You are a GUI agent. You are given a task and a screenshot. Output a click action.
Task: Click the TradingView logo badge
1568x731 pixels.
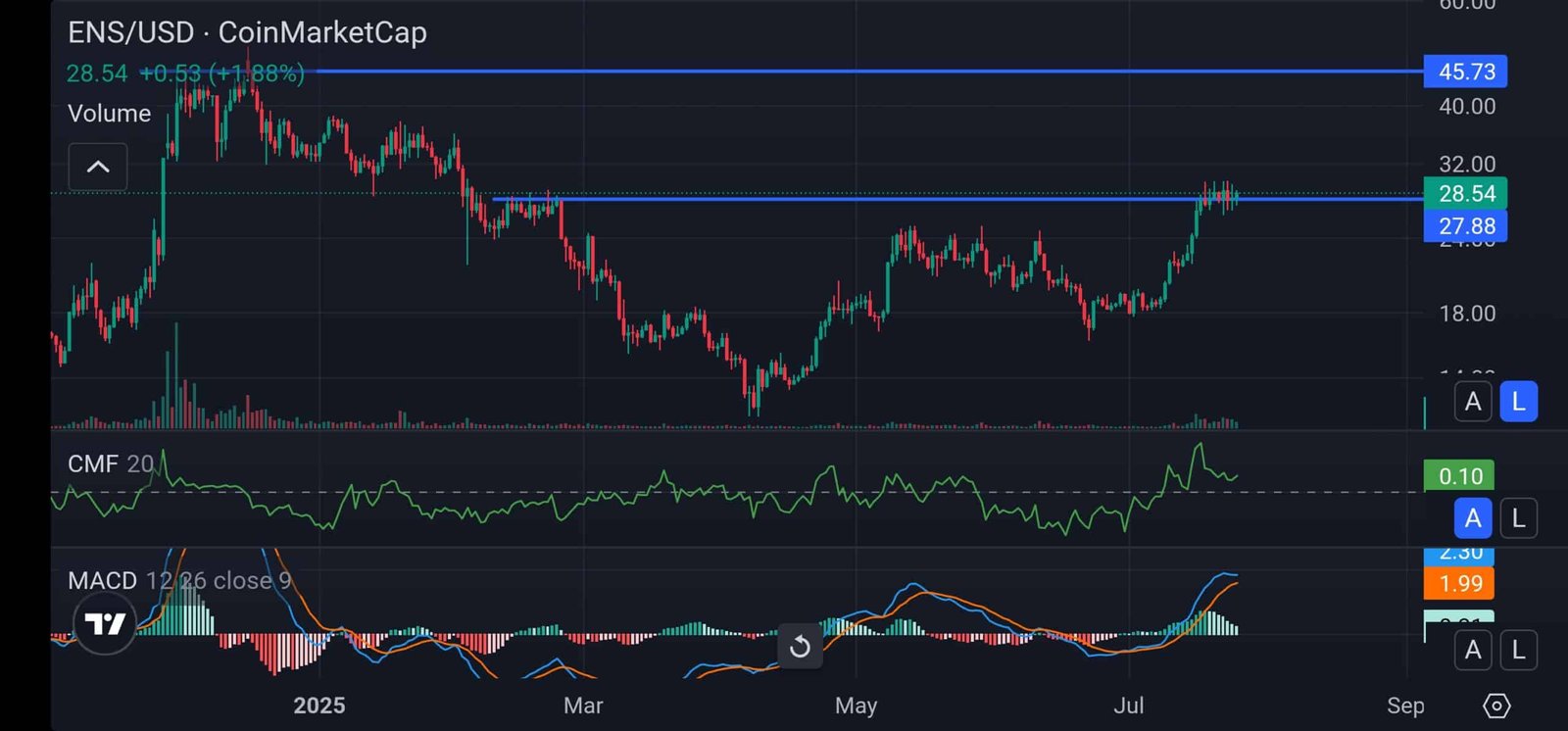click(105, 623)
